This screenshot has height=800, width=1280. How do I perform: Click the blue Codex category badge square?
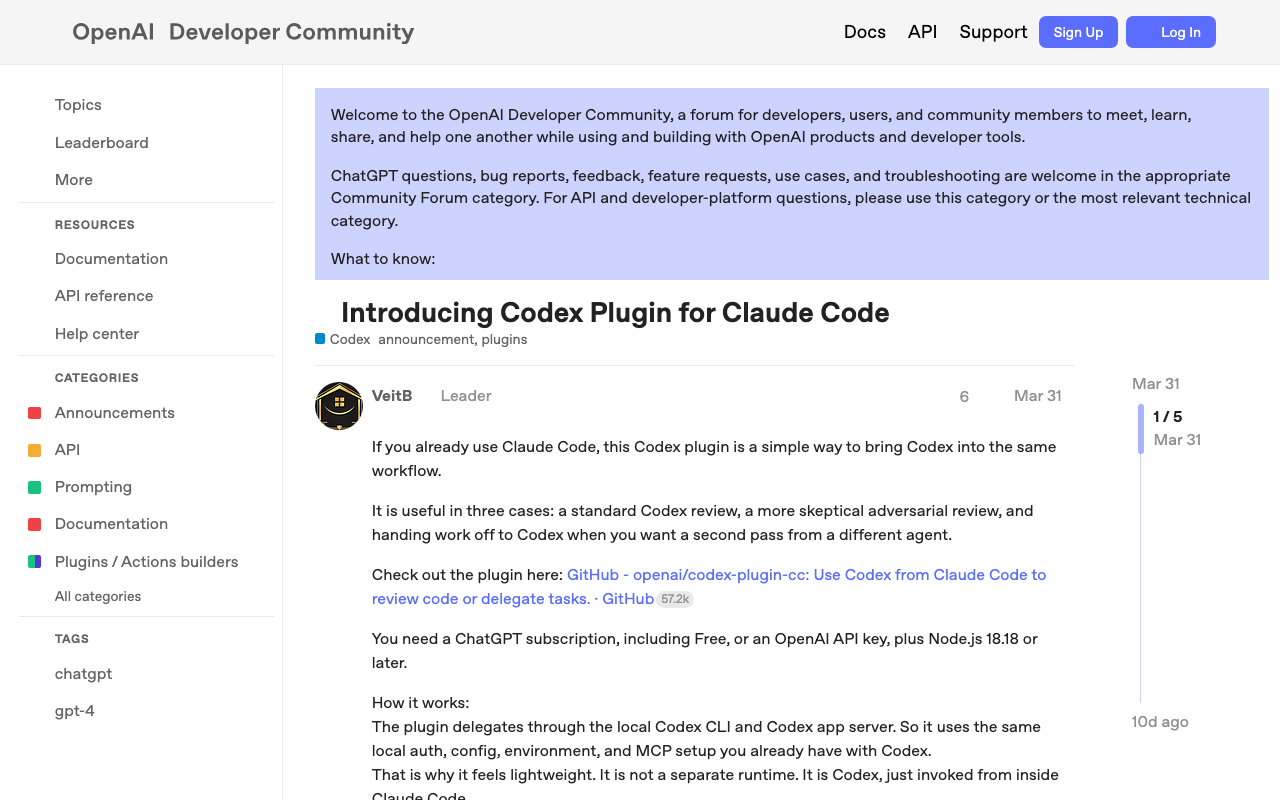tap(320, 339)
